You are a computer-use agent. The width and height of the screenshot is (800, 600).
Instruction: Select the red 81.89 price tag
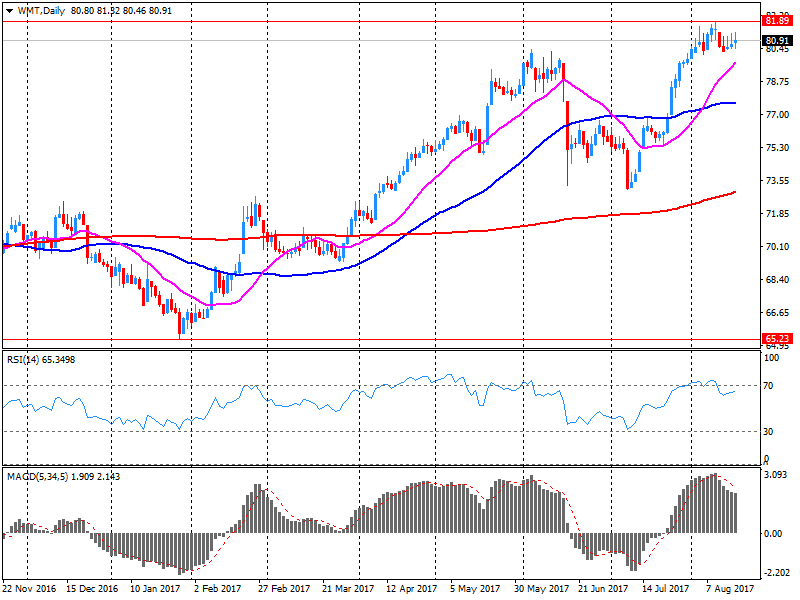[777, 20]
